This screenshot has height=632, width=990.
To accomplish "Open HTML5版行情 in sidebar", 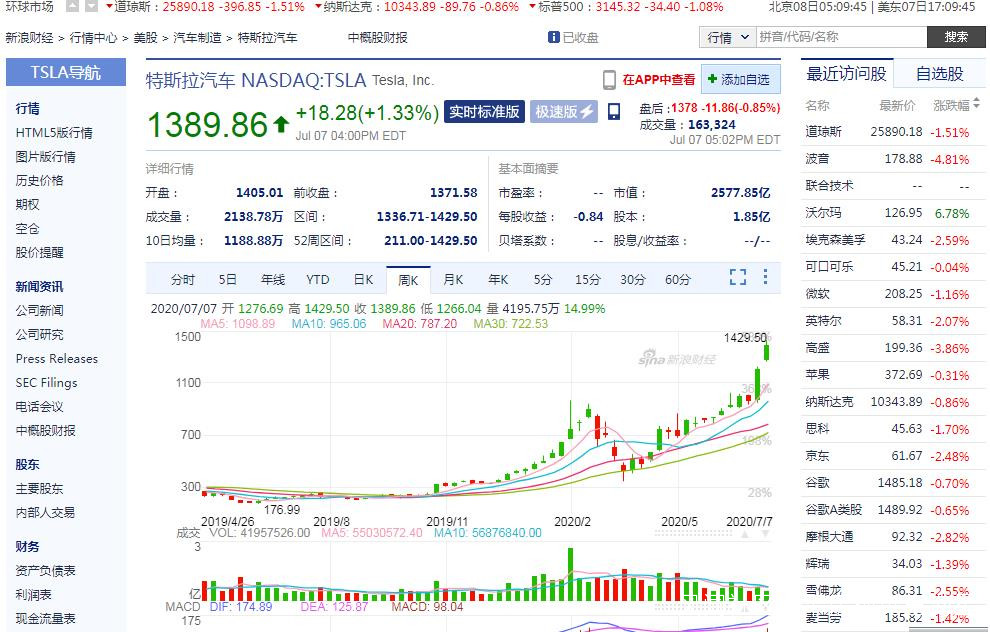I will [x=54, y=133].
